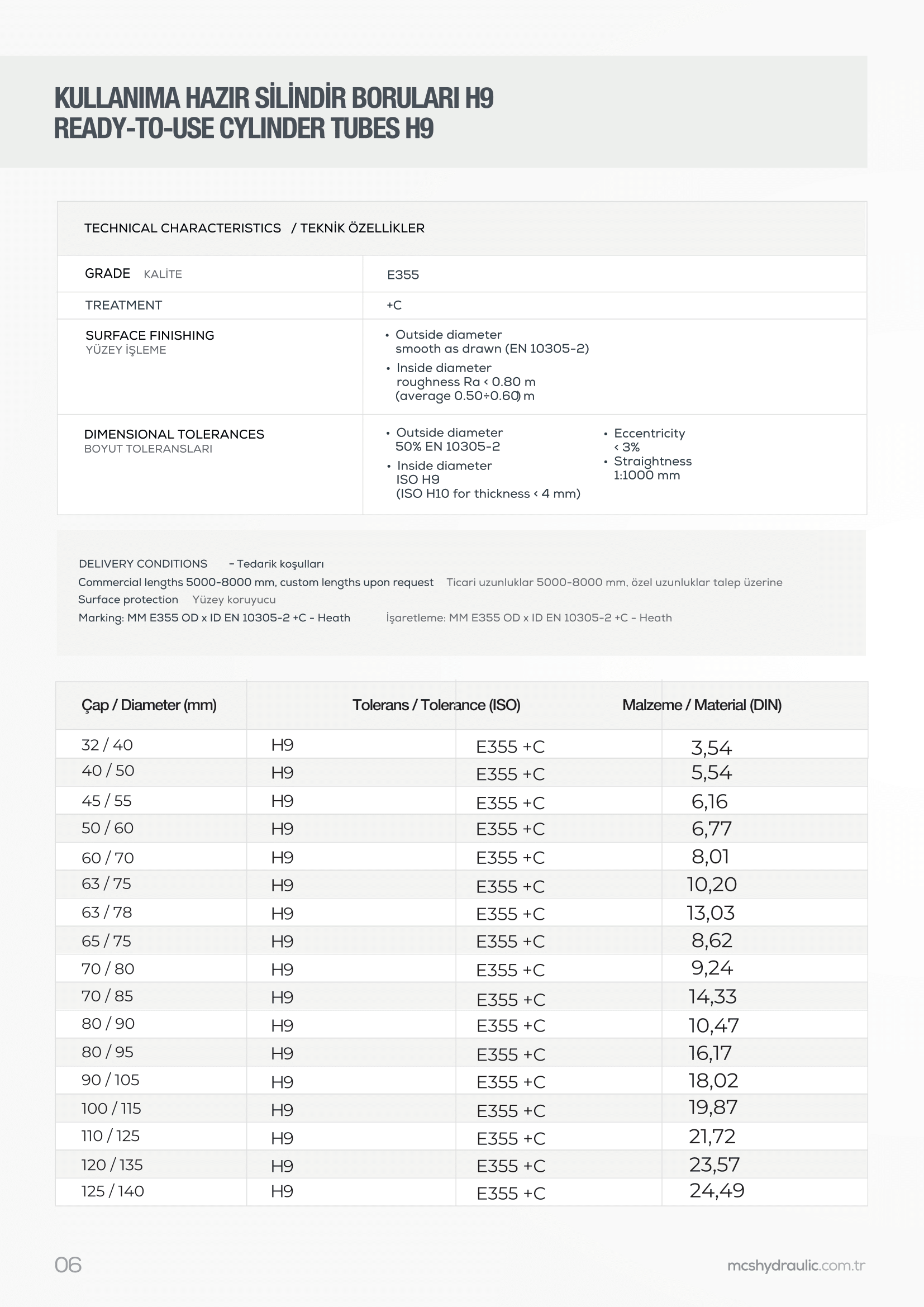Click the Malzeme / Material (DIN) column header

(702, 705)
